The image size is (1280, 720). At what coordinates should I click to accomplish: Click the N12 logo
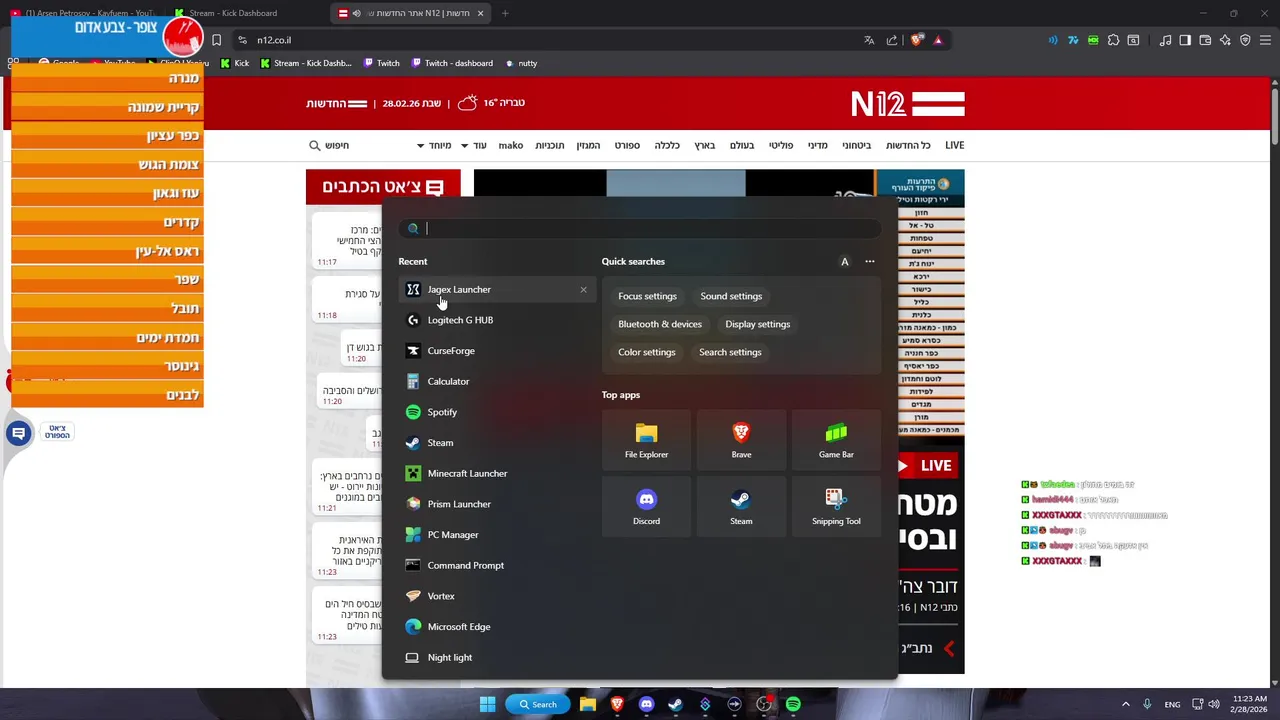pos(908,104)
